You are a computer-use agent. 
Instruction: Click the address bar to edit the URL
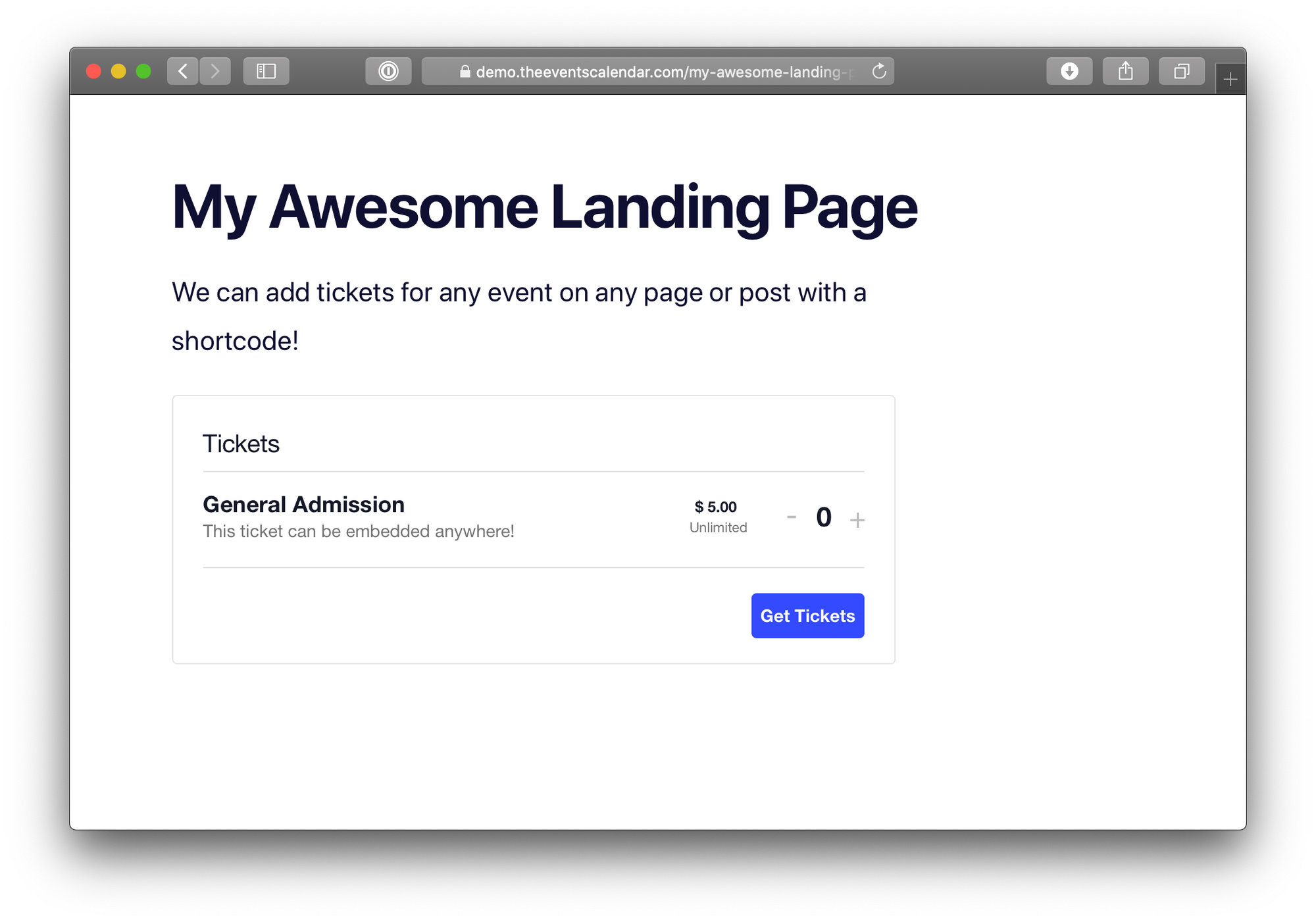(658, 72)
